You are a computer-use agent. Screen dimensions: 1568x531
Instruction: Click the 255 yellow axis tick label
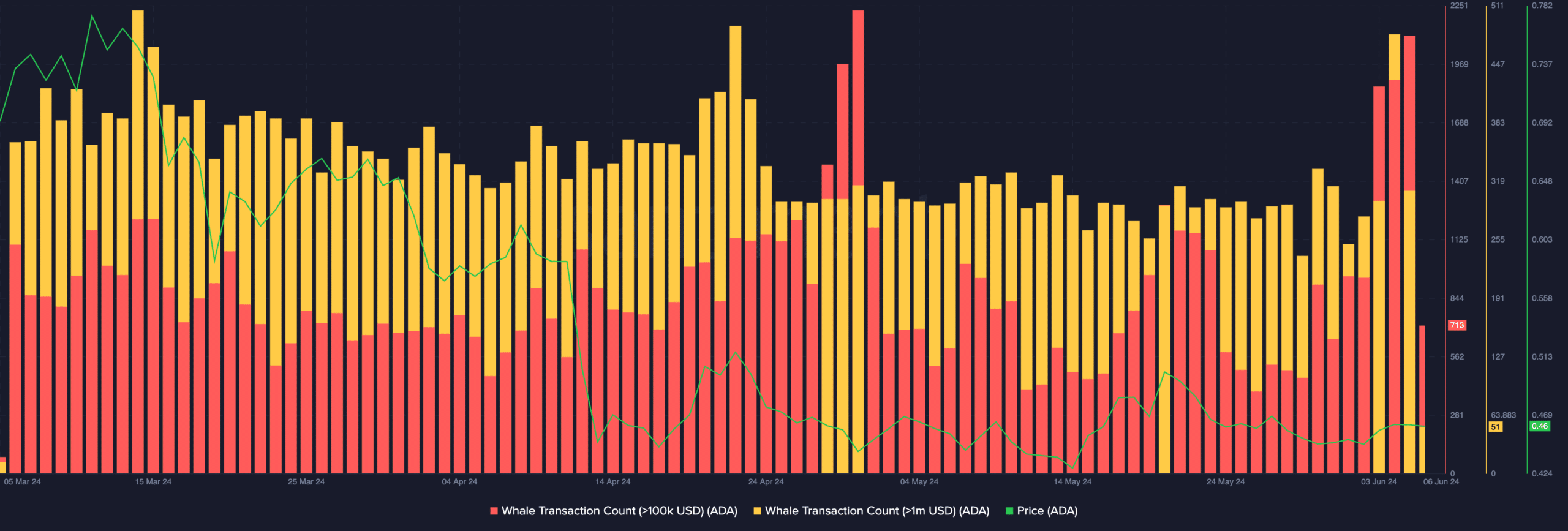[x=1498, y=240]
